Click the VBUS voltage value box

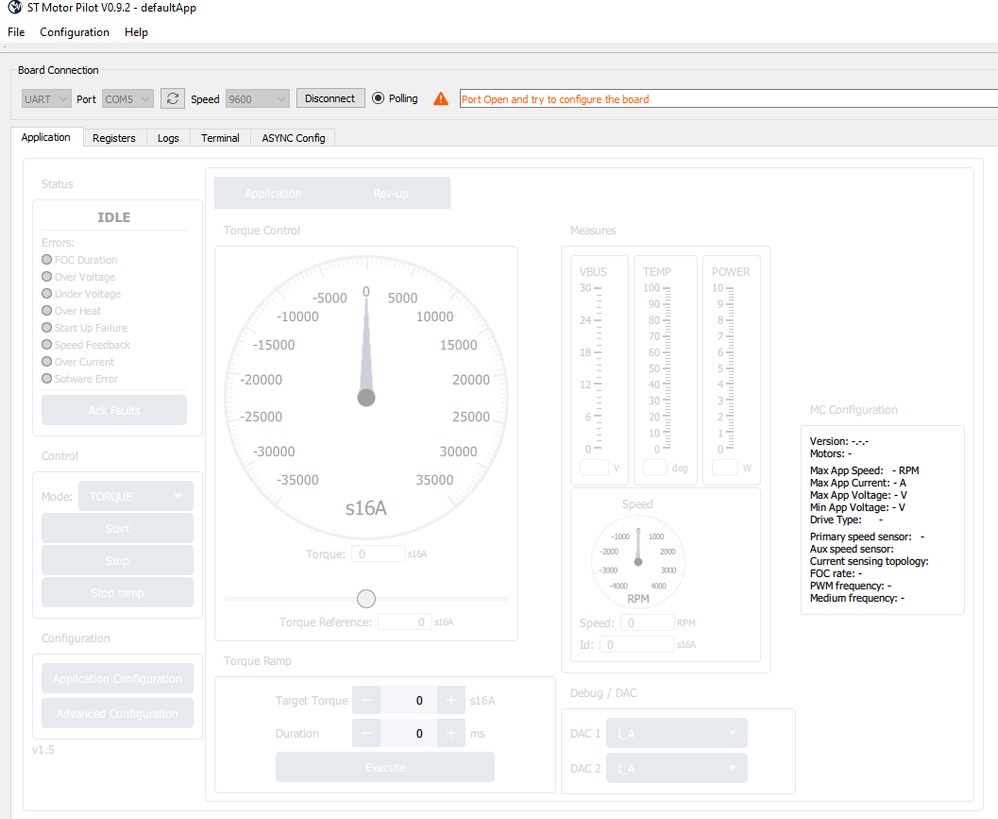tap(594, 468)
